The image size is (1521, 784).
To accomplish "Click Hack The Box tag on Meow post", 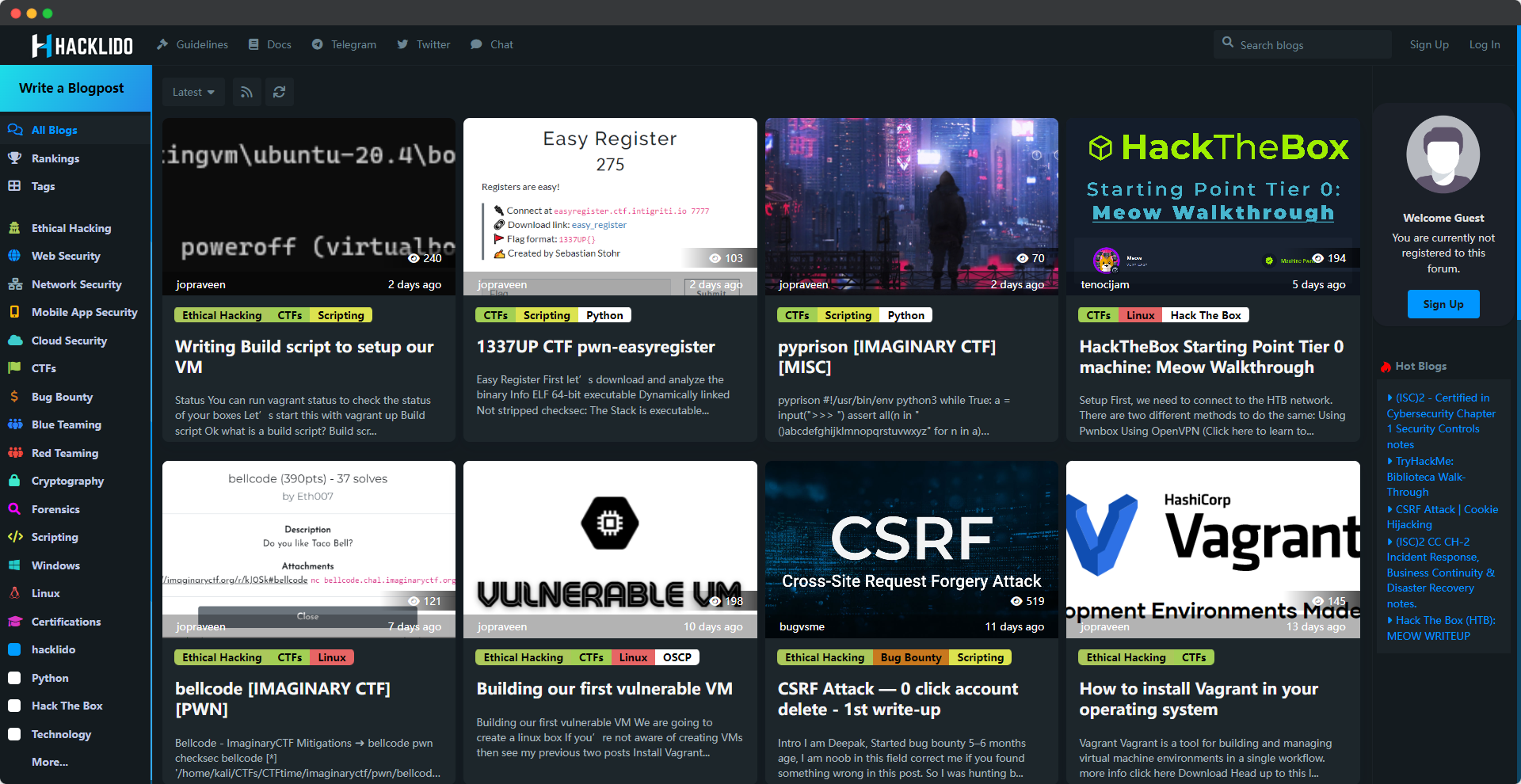I will (1206, 315).
